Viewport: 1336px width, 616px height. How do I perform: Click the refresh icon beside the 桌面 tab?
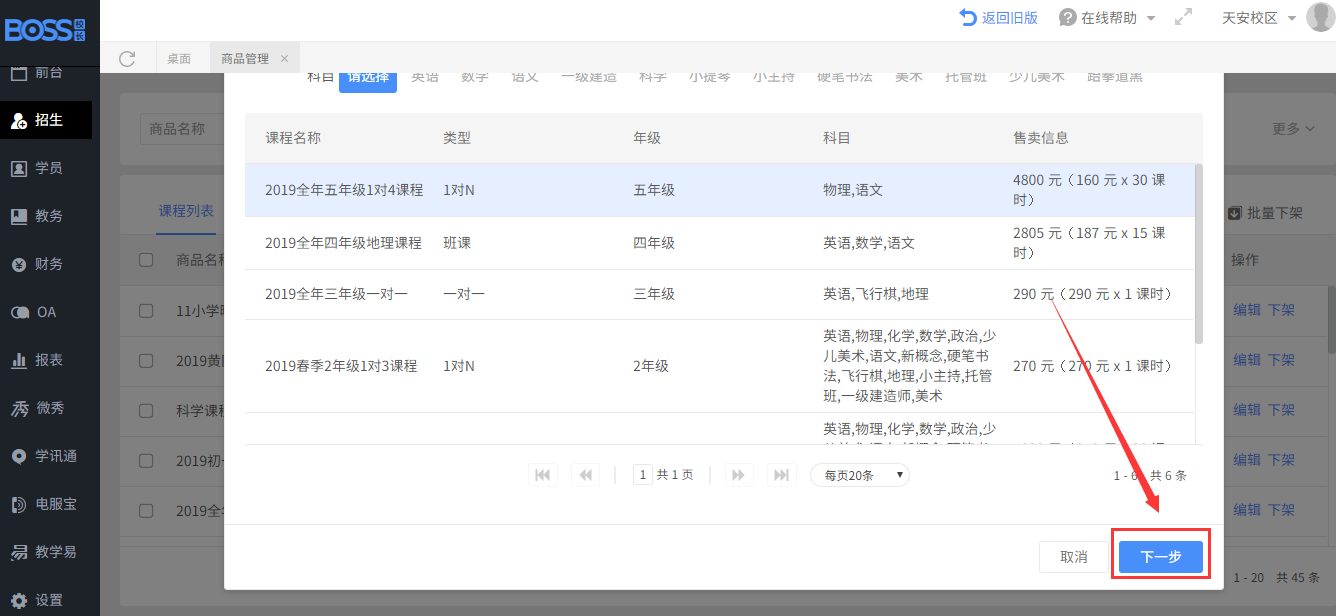pyautogui.click(x=126, y=59)
